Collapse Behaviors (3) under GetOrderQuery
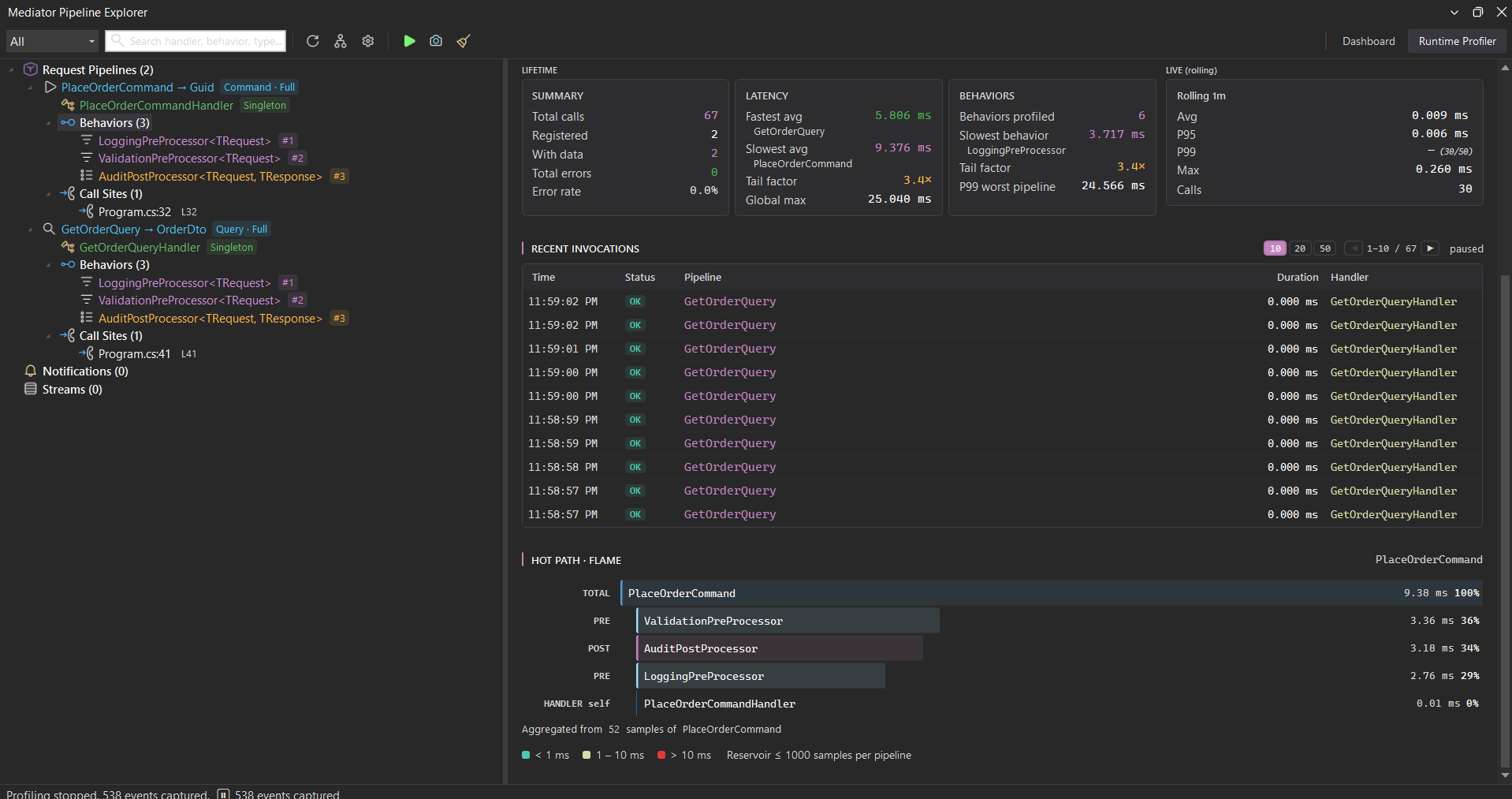1512x799 pixels. click(x=50, y=265)
